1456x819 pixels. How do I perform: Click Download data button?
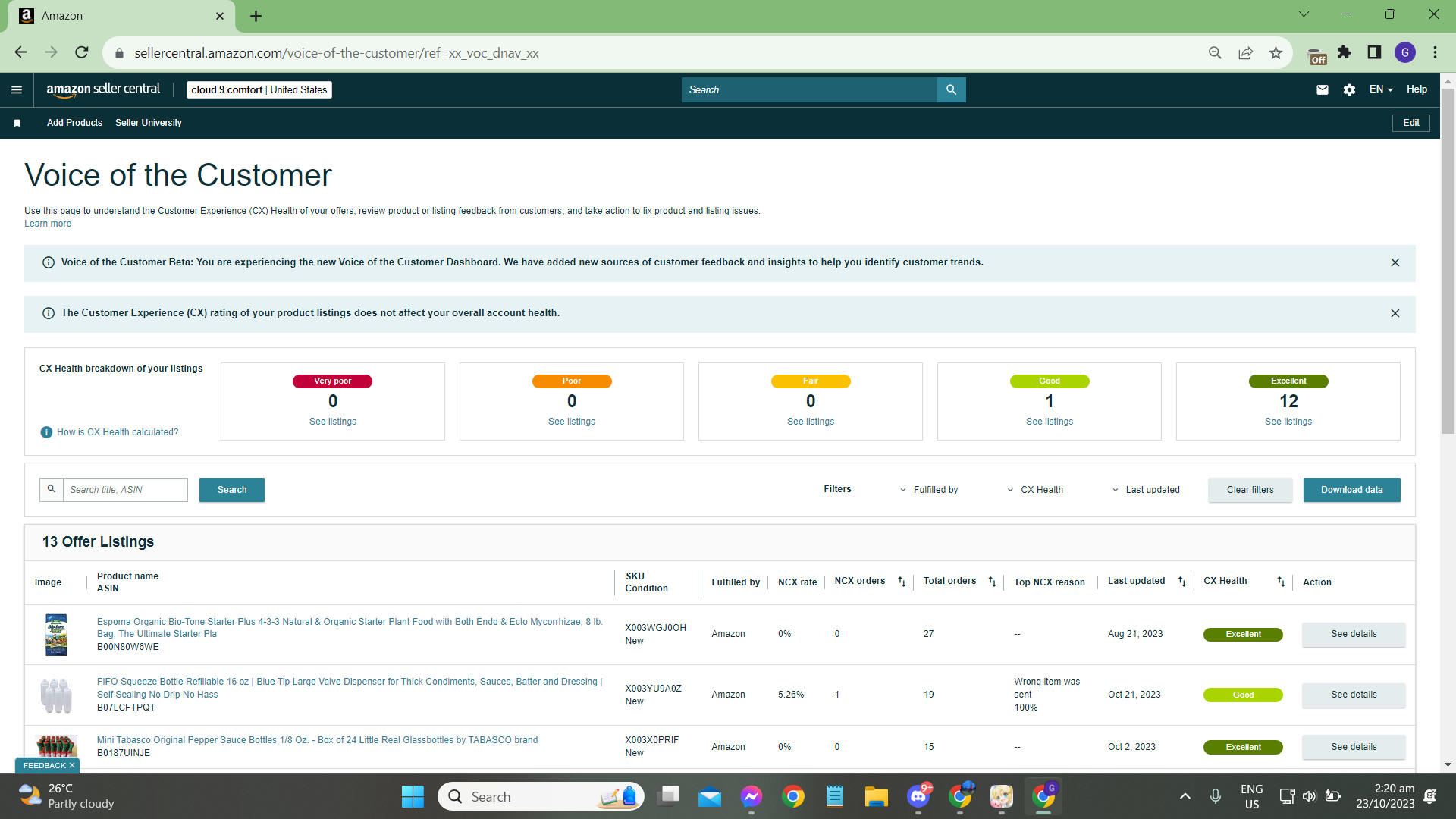tap(1352, 490)
